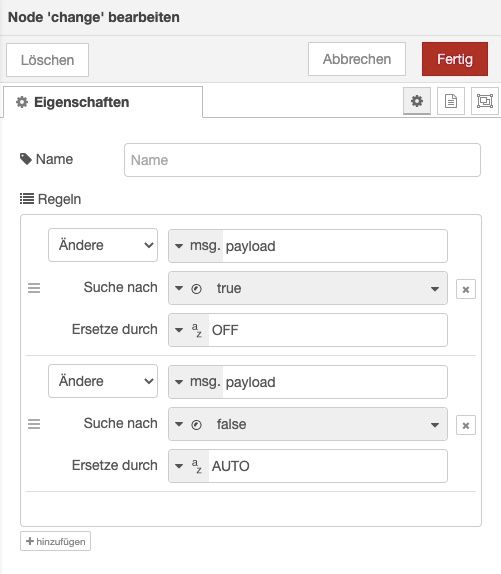This screenshot has width=501, height=574.
Task: Click the Abbrechen button
Action: (x=357, y=59)
